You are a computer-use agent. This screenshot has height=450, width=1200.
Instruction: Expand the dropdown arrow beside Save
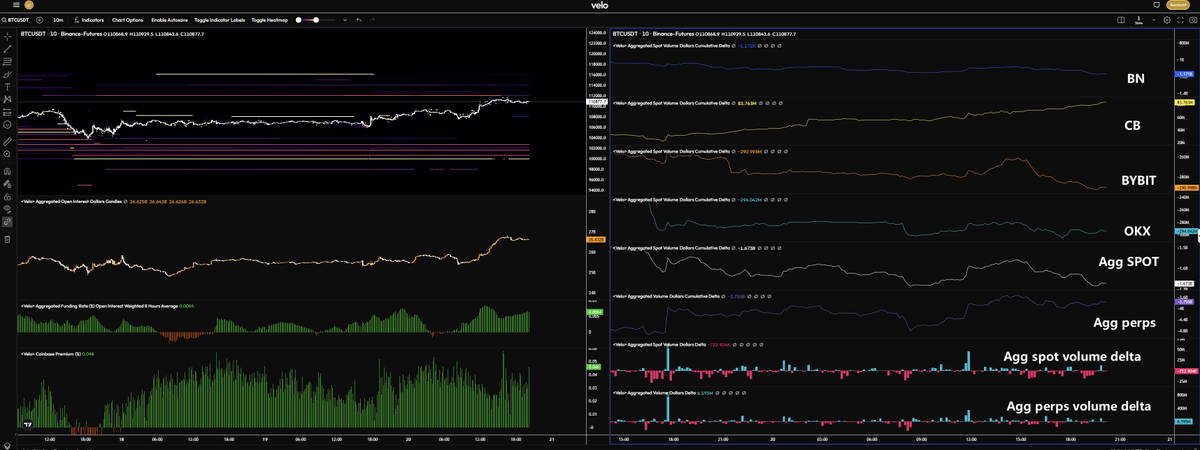coord(1154,20)
